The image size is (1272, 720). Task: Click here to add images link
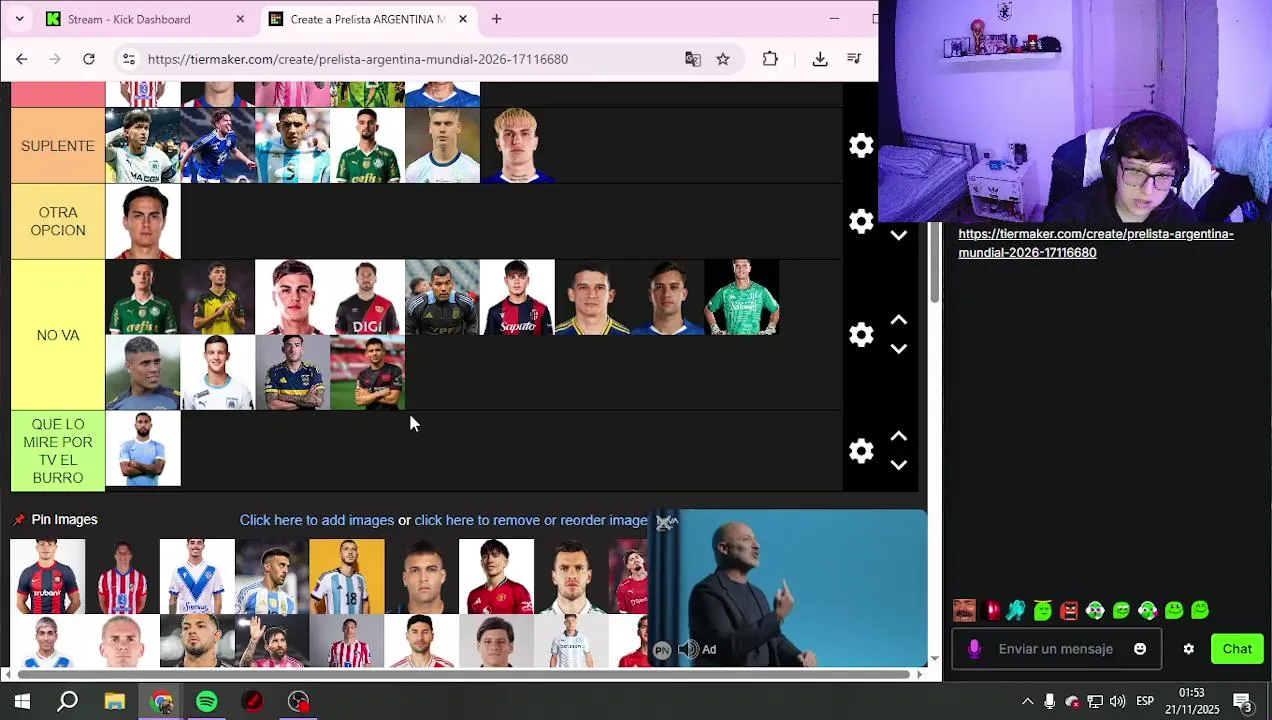317,520
